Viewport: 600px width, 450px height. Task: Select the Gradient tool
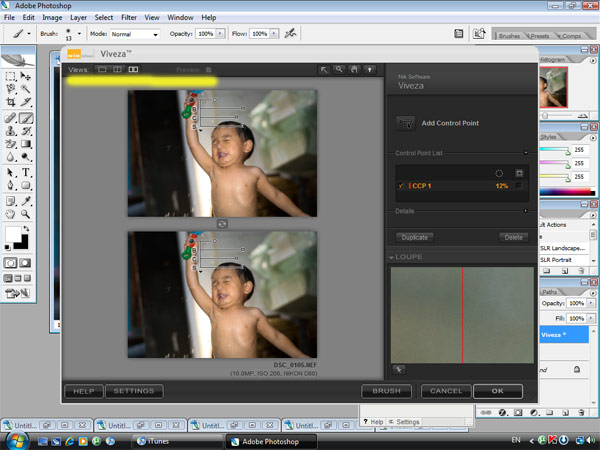[25, 144]
